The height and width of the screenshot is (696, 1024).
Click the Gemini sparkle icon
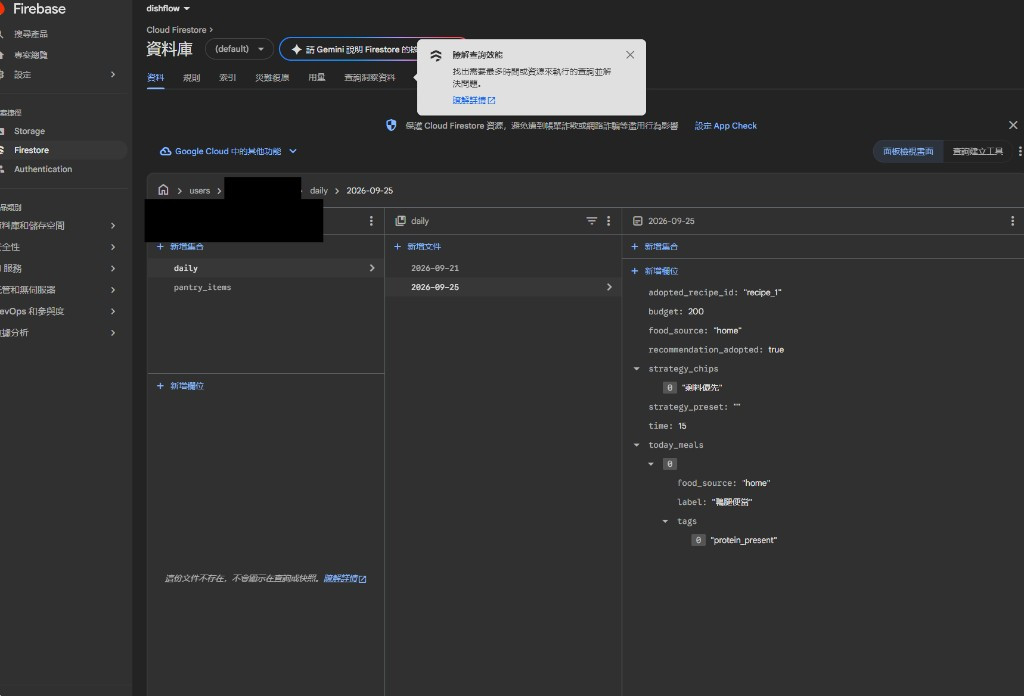(296, 50)
